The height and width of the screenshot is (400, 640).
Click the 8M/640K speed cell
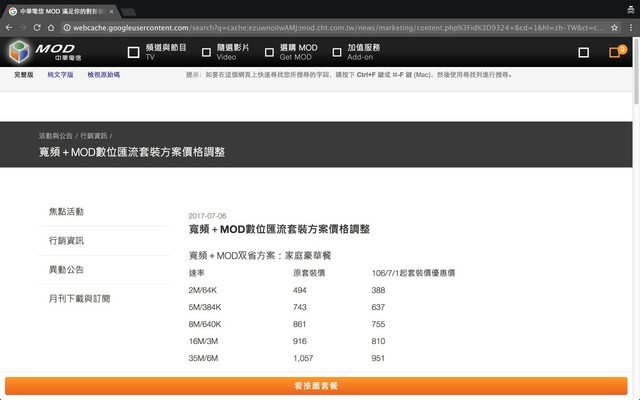coord(205,324)
